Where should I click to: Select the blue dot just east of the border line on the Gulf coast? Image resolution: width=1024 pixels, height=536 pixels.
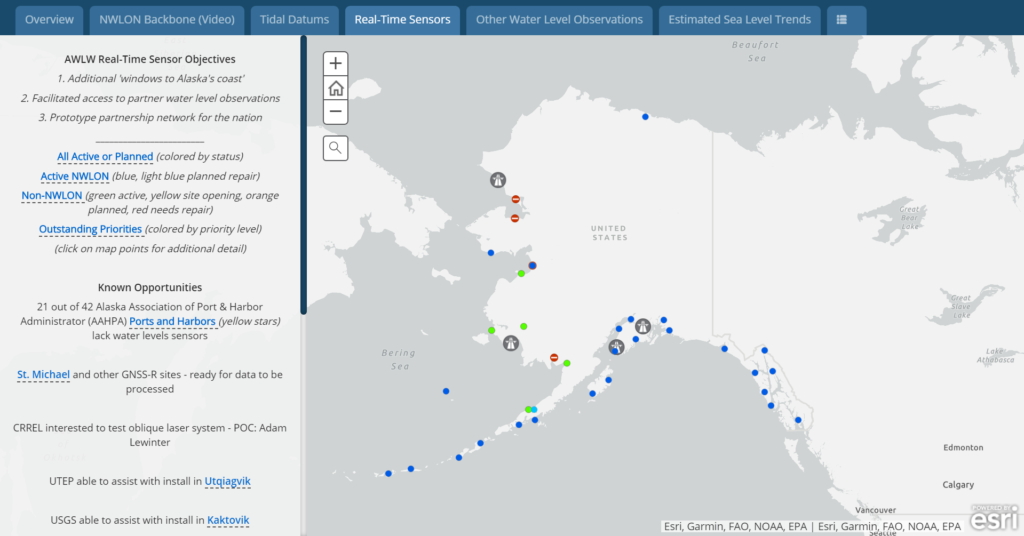[724, 349]
